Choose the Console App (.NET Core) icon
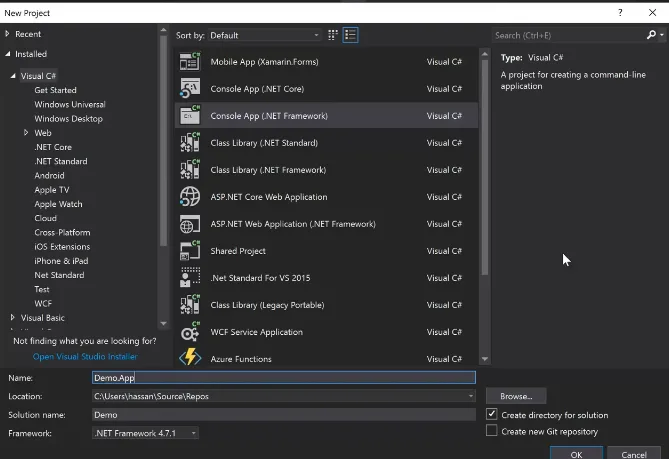The width and height of the screenshot is (669, 459). (x=190, y=88)
